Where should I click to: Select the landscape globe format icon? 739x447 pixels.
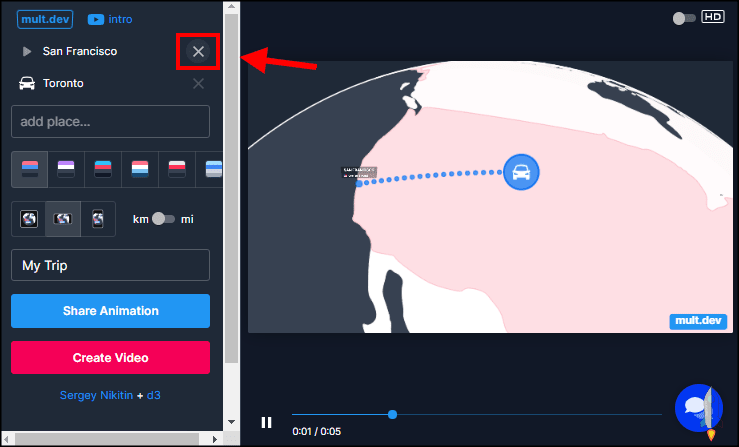[x=63, y=219]
